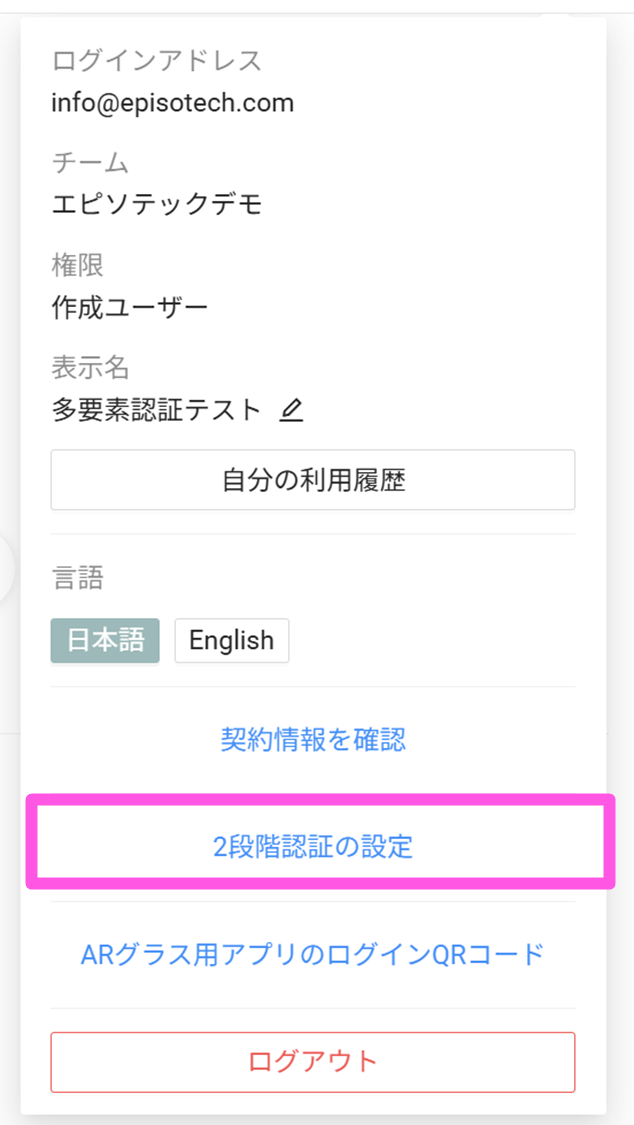Click the round button at left edge
This screenshot has height=1125, width=634.
coord(5,570)
